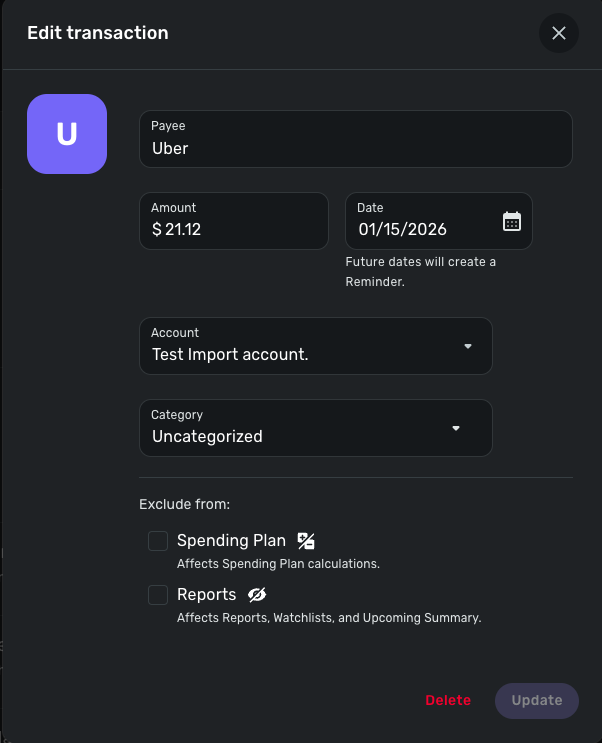This screenshot has width=602, height=743.
Task: Click the Spending Plan label text
Action: click(x=231, y=541)
